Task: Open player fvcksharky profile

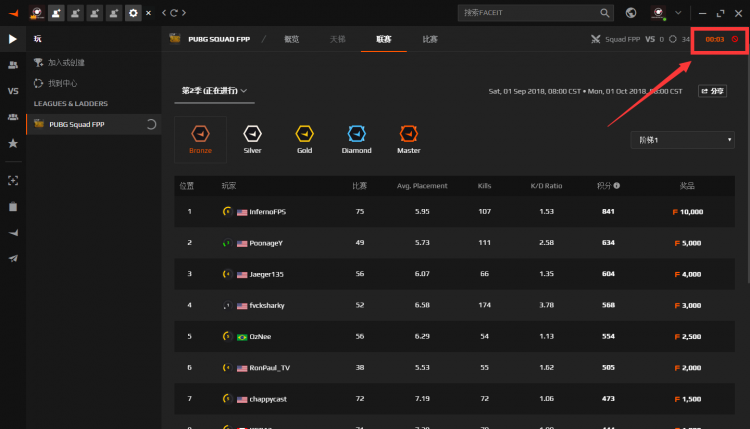Action: [267, 305]
